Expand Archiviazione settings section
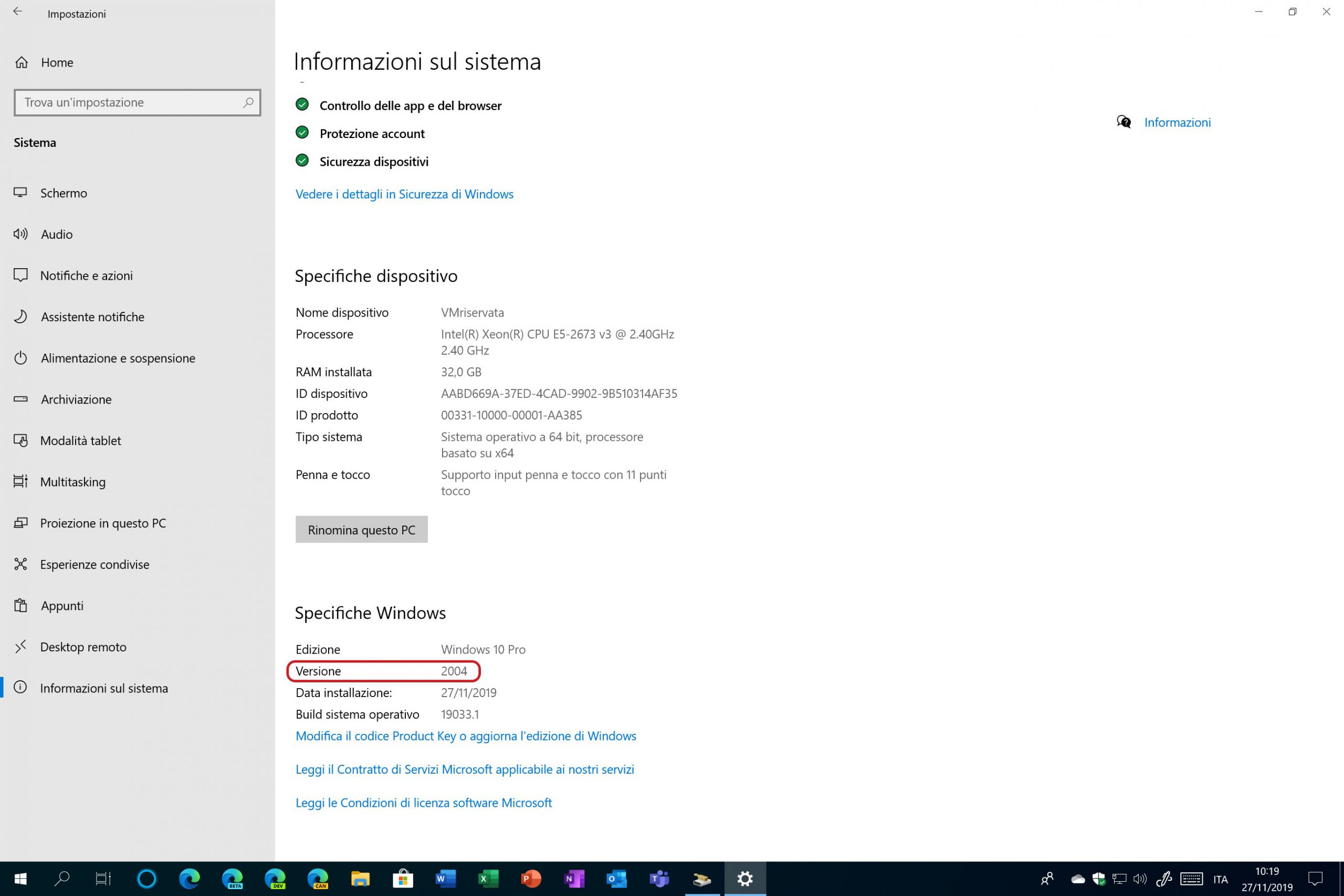The width and height of the screenshot is (1344, 896). tap(75, 398)
